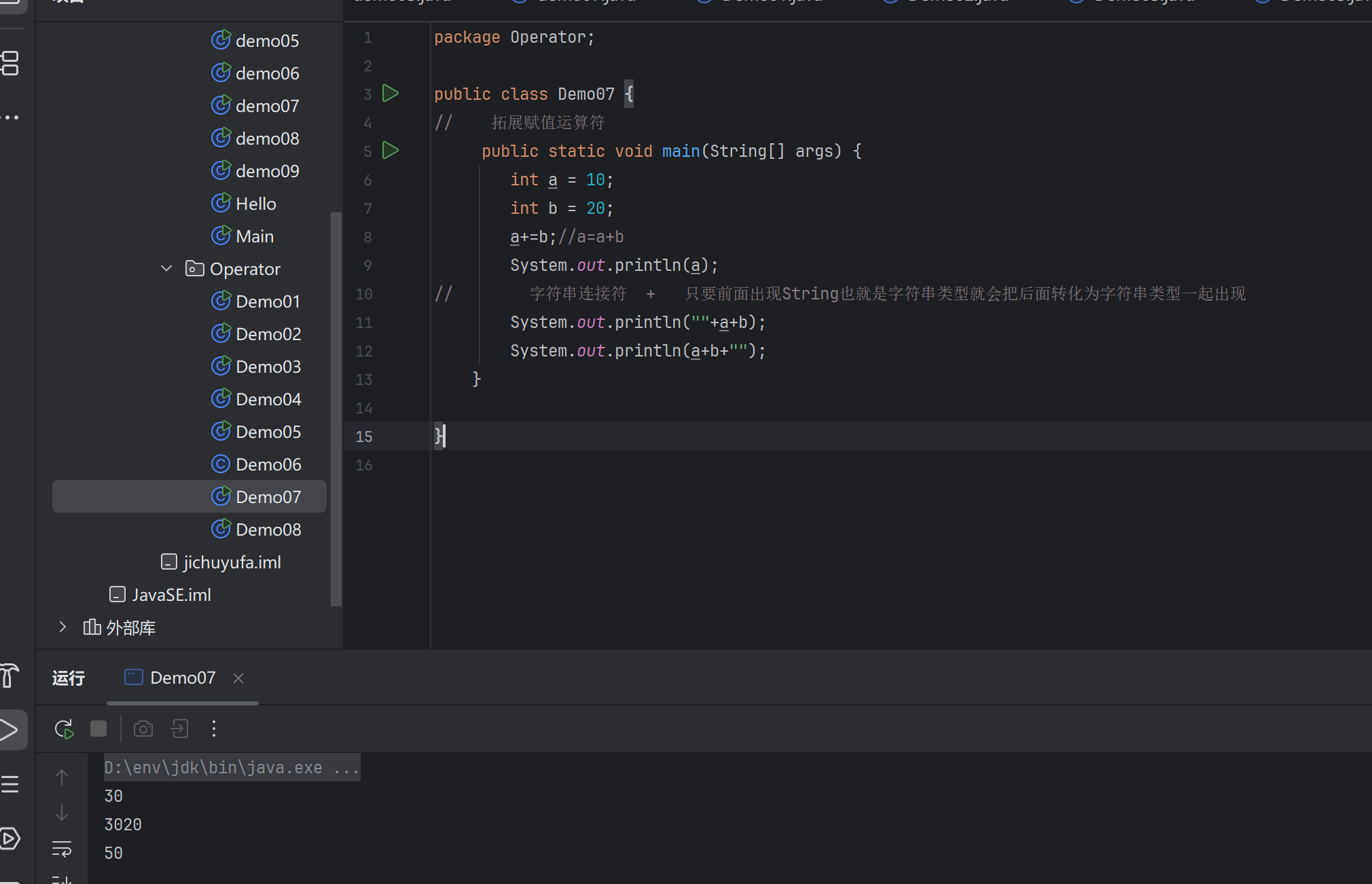Toggle soft-wrap in the console

(x=62, y=849)
